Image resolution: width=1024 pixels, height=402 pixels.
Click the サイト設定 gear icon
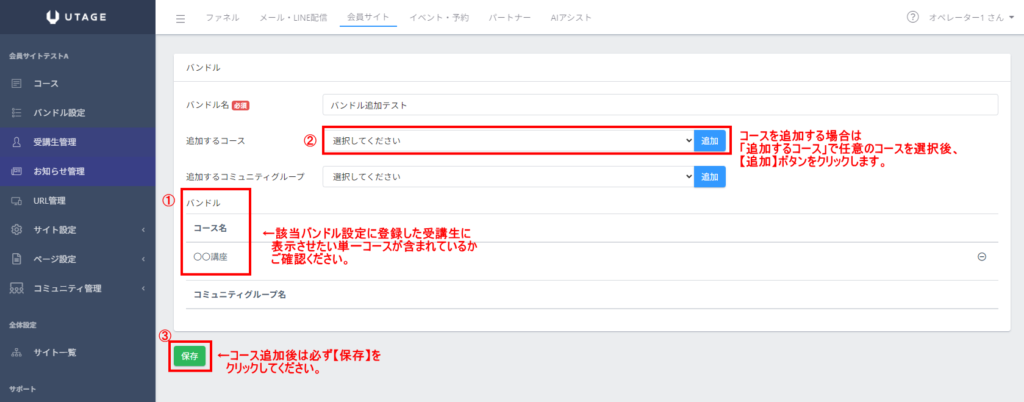click(17, 230)
